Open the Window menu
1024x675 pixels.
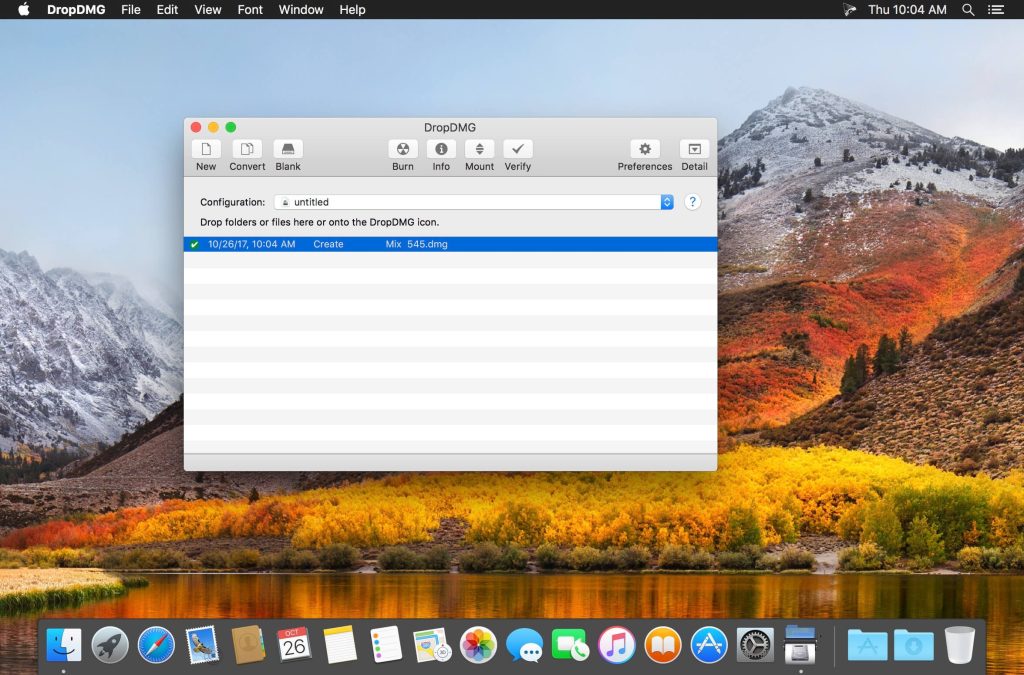[301, 10]
